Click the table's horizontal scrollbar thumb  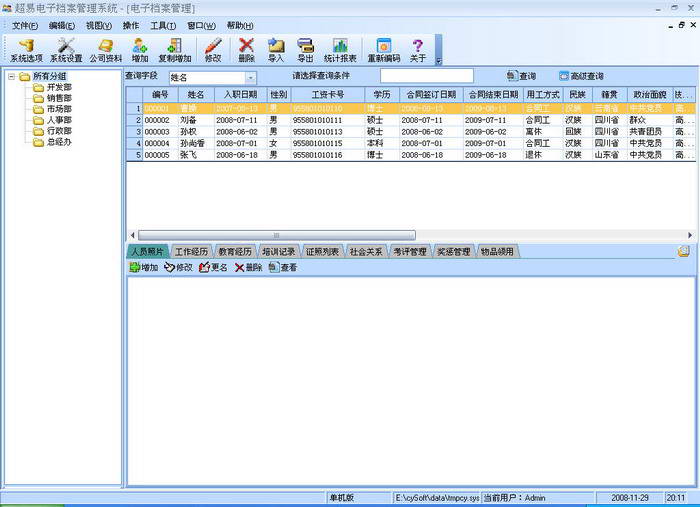click(260, 235)
